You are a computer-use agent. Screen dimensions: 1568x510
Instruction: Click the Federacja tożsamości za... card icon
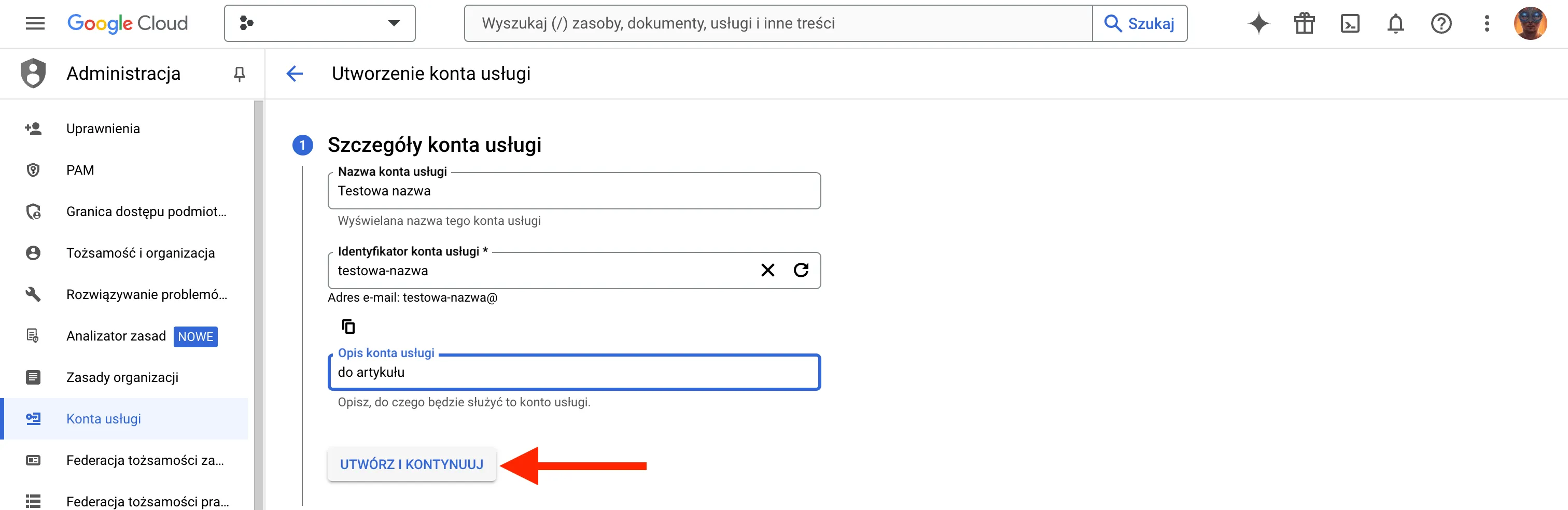pos(34,460)
